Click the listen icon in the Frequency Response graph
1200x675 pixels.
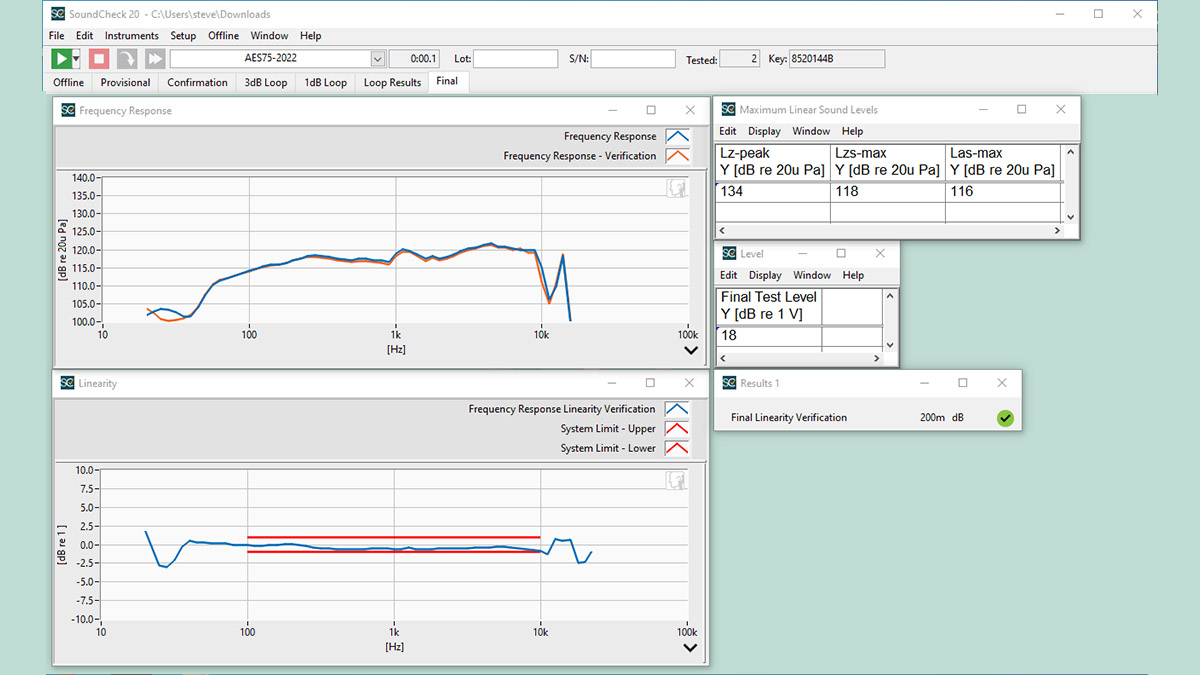click(x=676, y=187)
